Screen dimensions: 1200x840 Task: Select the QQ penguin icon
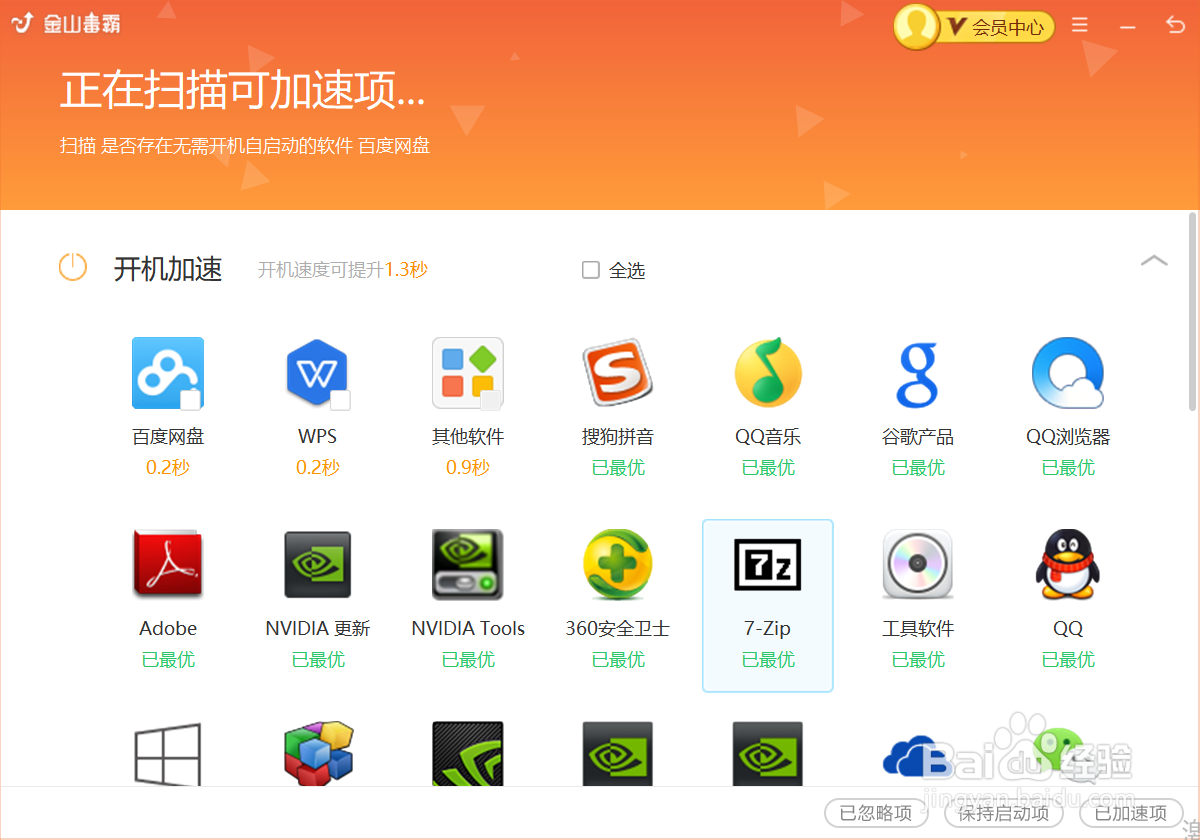pos(1068,565)
